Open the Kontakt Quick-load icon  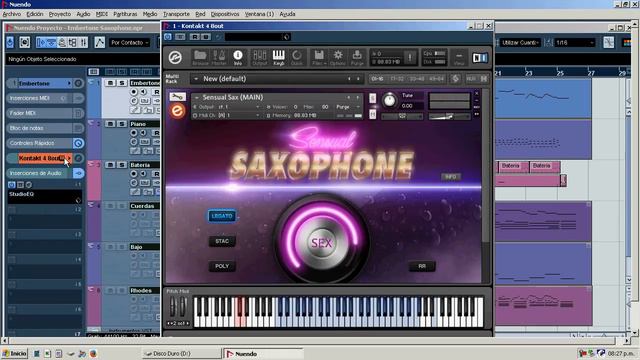(x=297, y=57)
